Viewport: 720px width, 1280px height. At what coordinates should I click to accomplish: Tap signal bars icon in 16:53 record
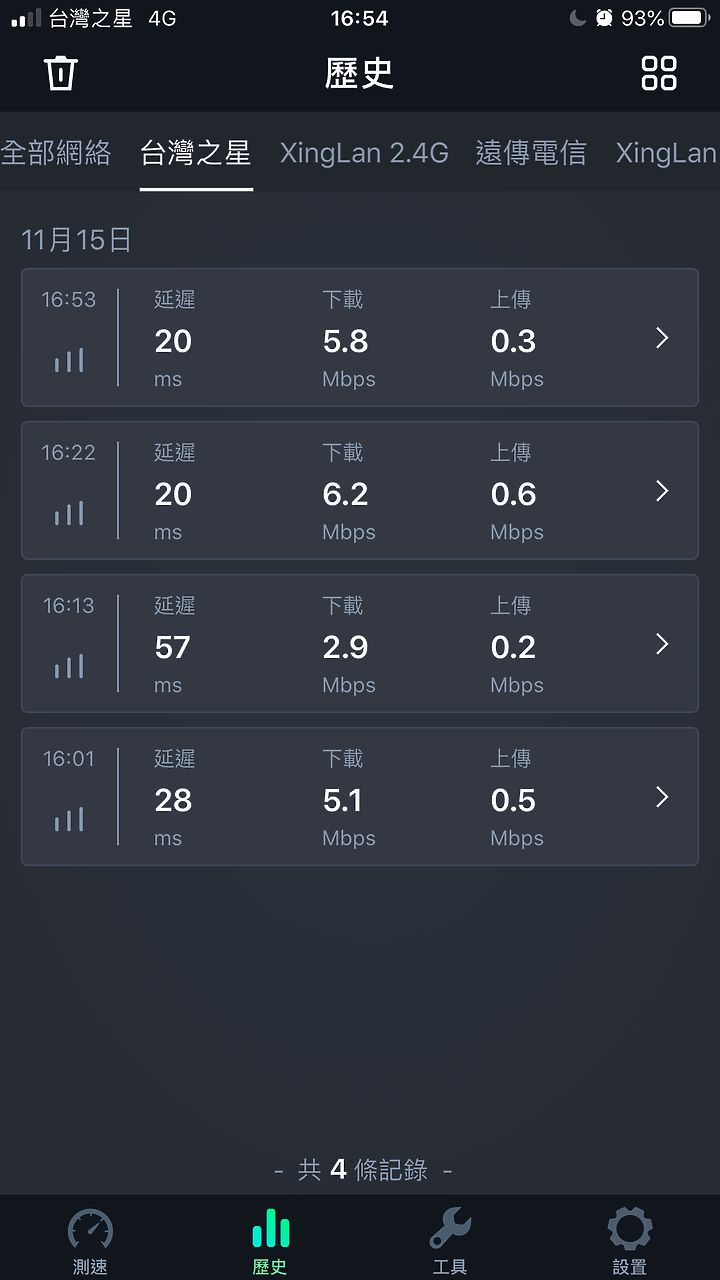pos(69,360)
